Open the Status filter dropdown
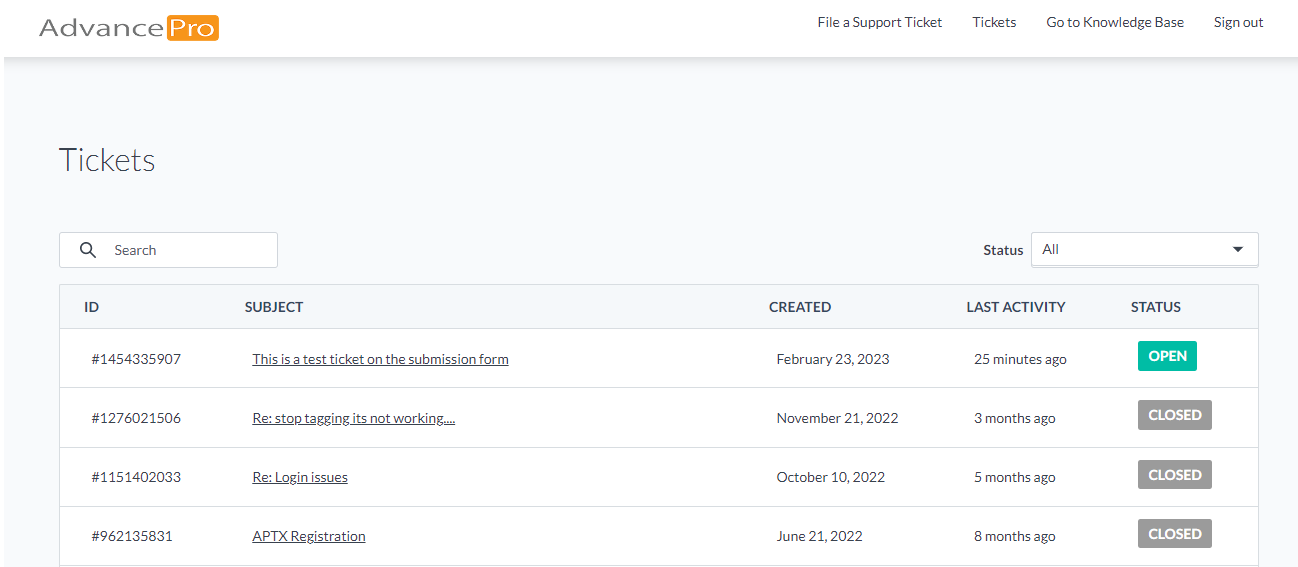The image size is (1298, 567). click(1144, 250)
